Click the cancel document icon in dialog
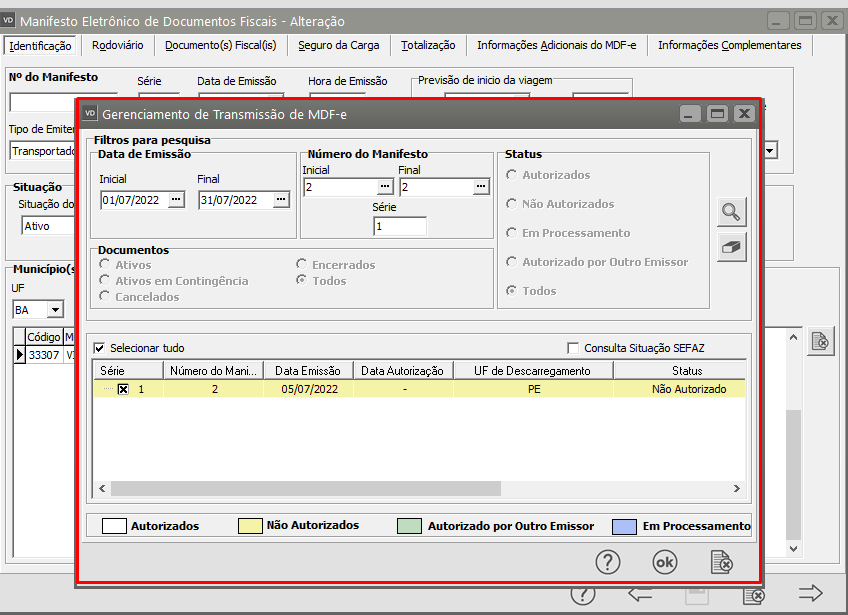The width and height of the screenshot is (848, 615). pos(721,562)
